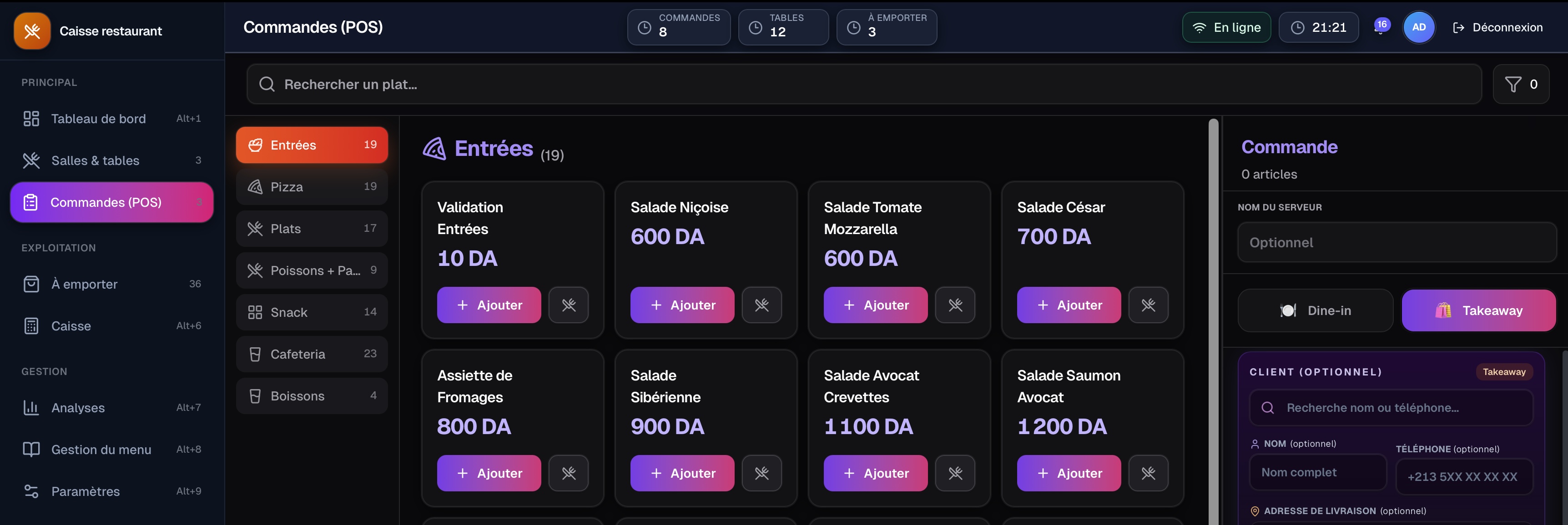
Task: Click the Déconnexion logout button
Action: click(x=1497, y=27)
